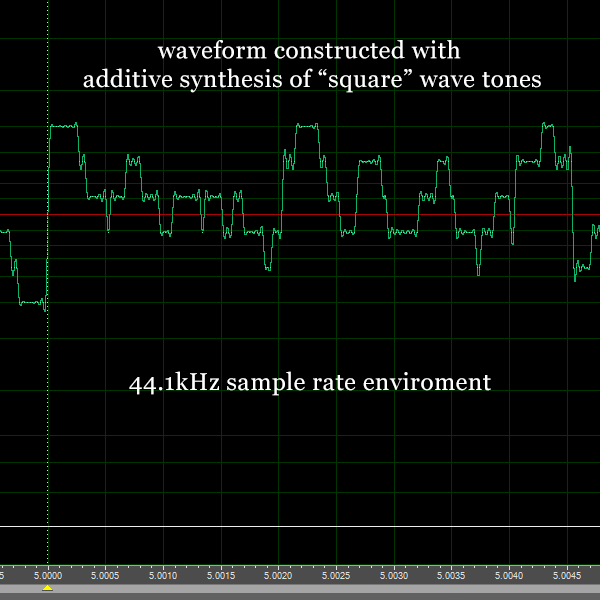600x600 pixels.
Task: Click the 5.0010 time ruler label
Action: [163, 576]
